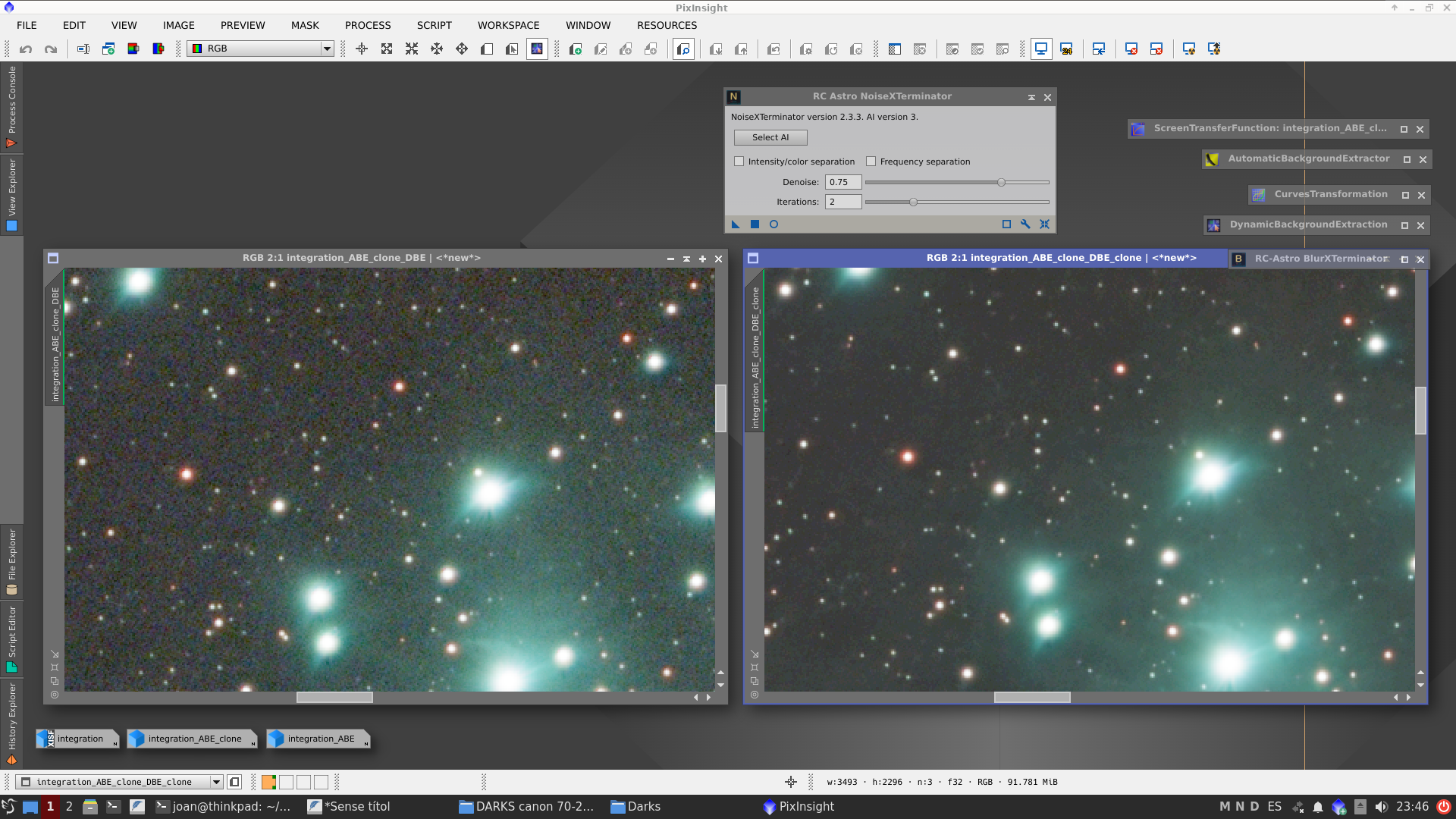Apply NoiseXTerminator globally with the square icon
1456x819 pixels.
coord(755,224)
